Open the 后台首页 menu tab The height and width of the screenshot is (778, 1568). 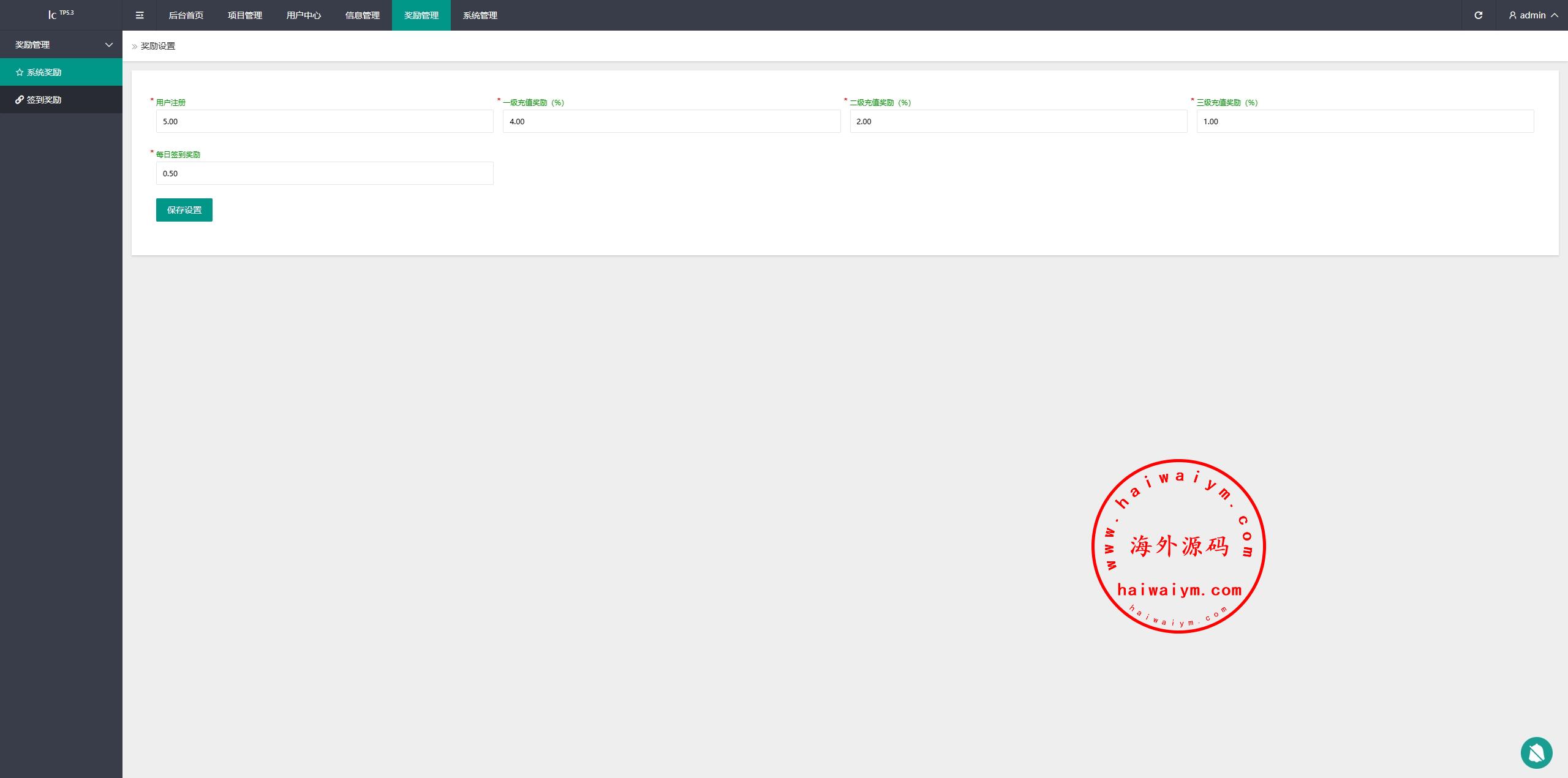pyautogui.click(x=186, y=15)
